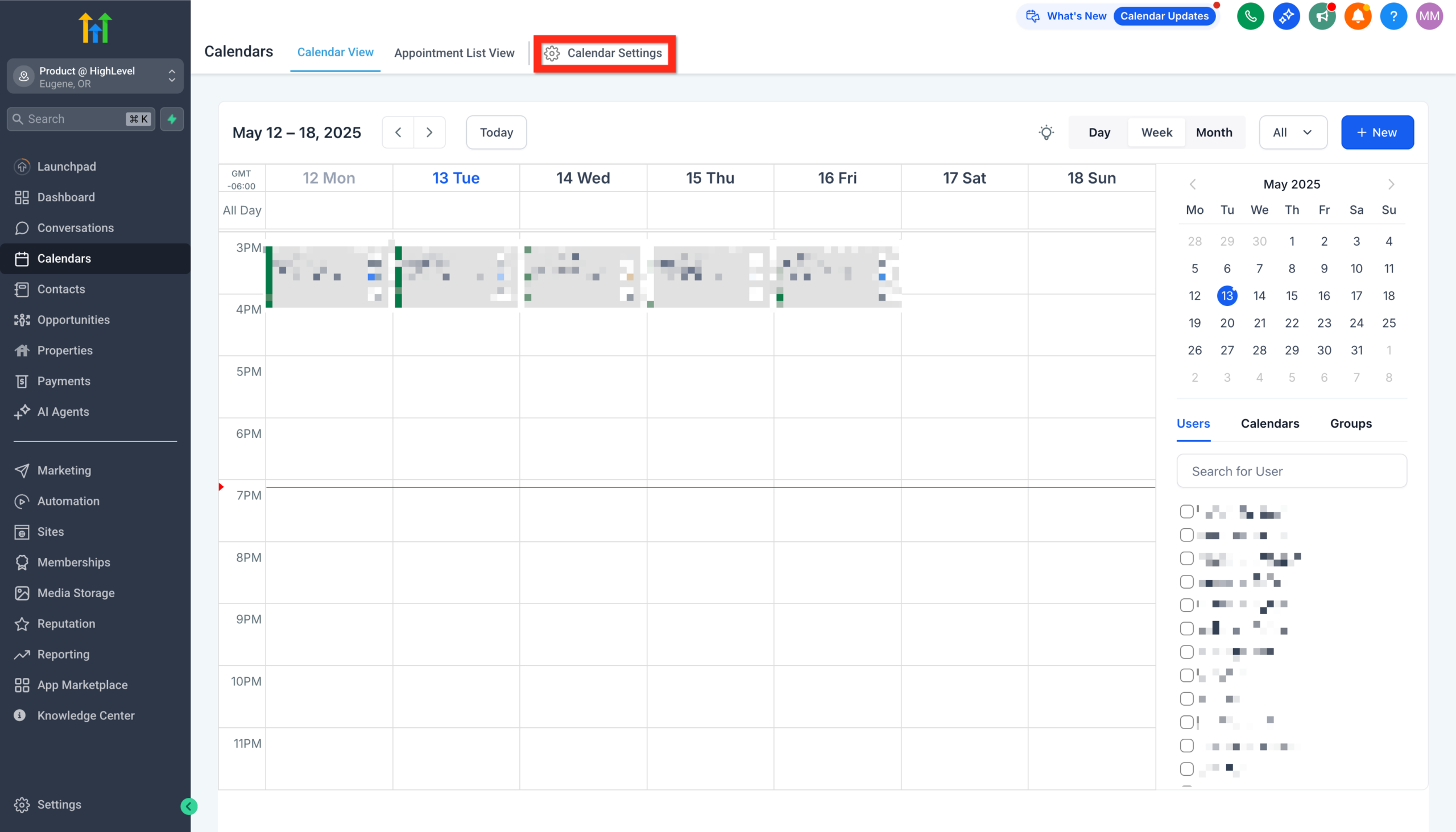Check the last user checkbox in the list
The height and width of the screenshot is (832, 1456).
click(x=1187, y=768)
